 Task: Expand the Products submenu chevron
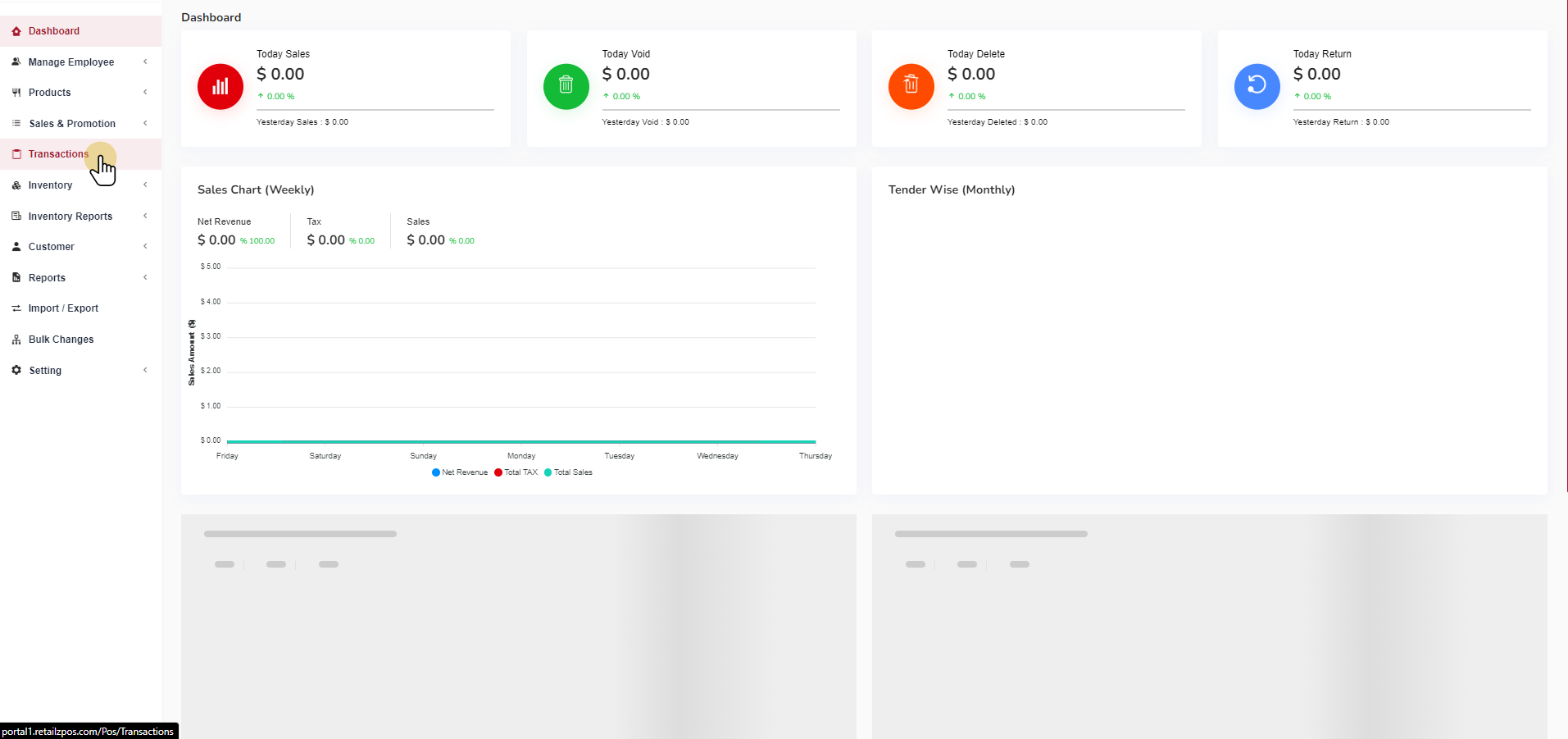[145, 92]
